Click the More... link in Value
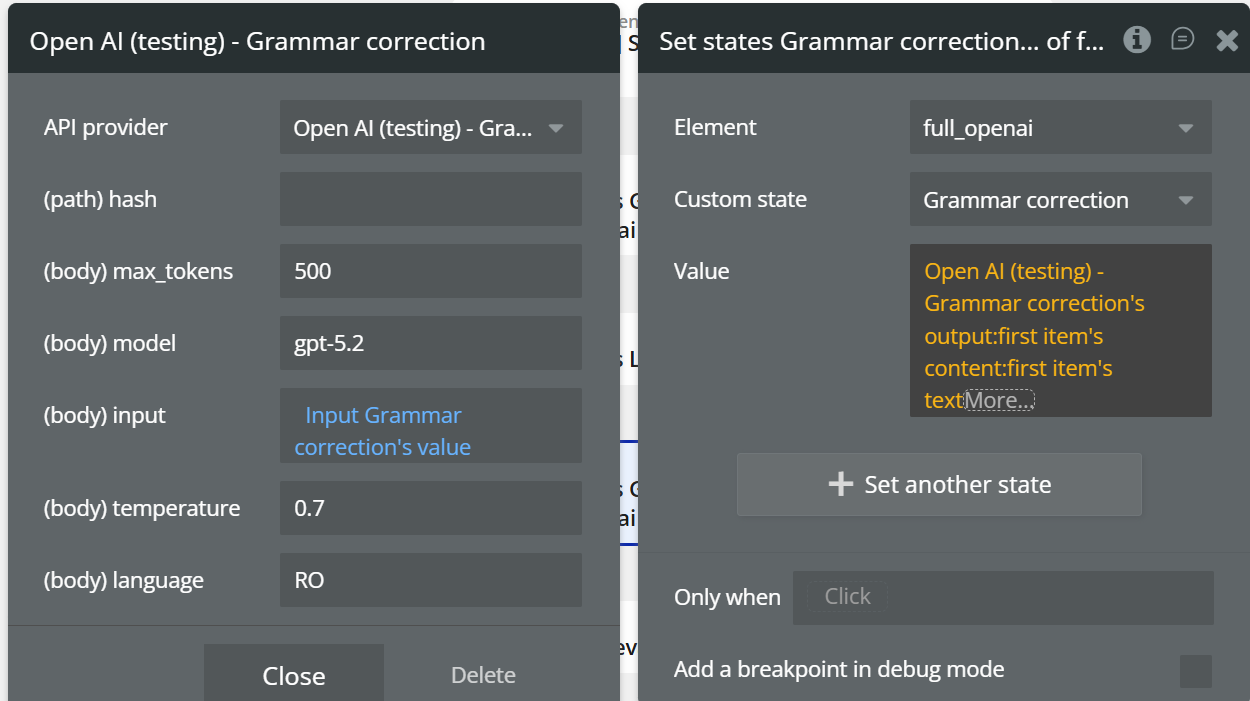 click(998, 401)
